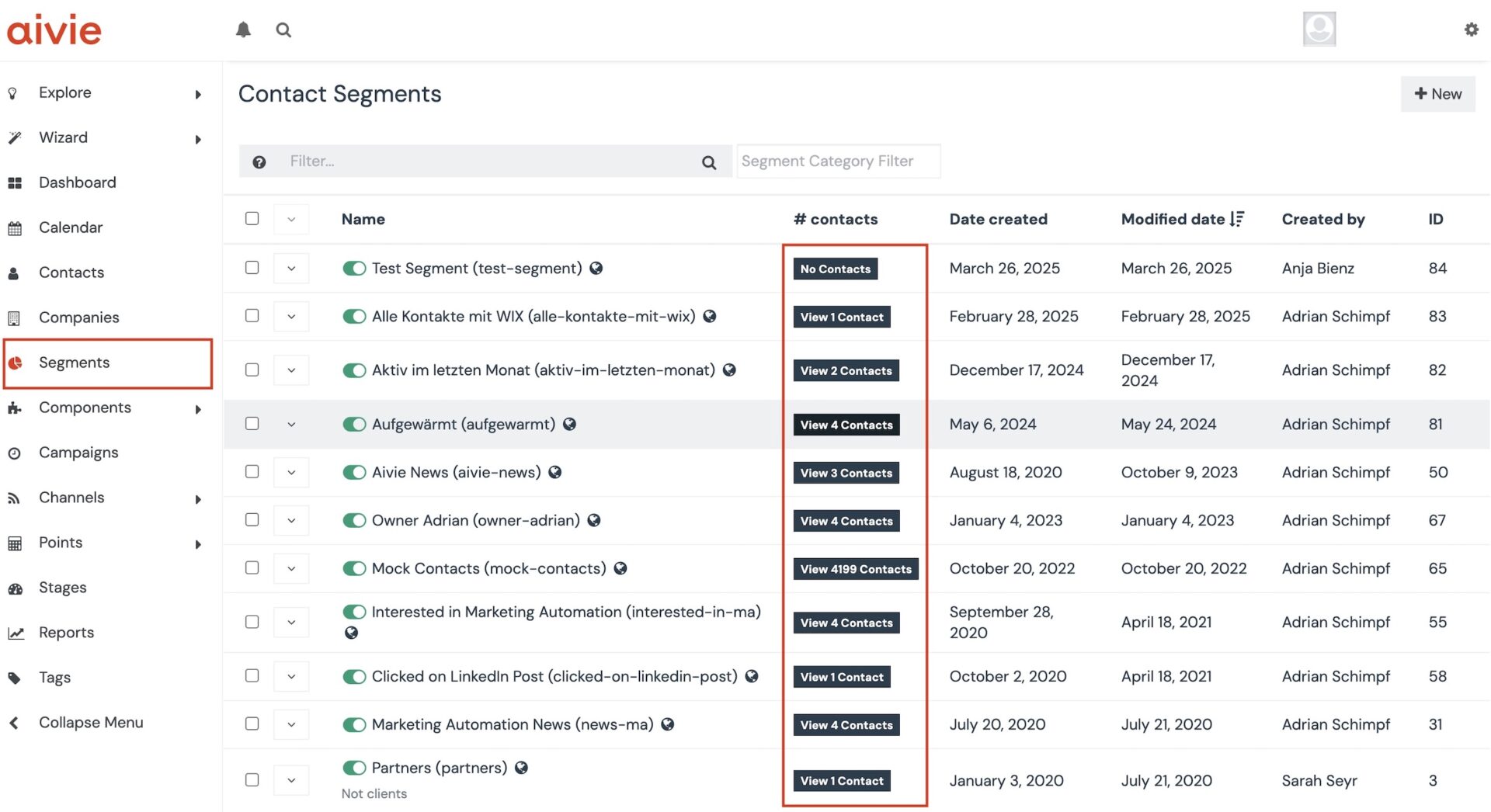Screen dimensions: 1491x812
Task: Toggle publish switch for Aivie News segment
Action: click(x=354, y=472)
